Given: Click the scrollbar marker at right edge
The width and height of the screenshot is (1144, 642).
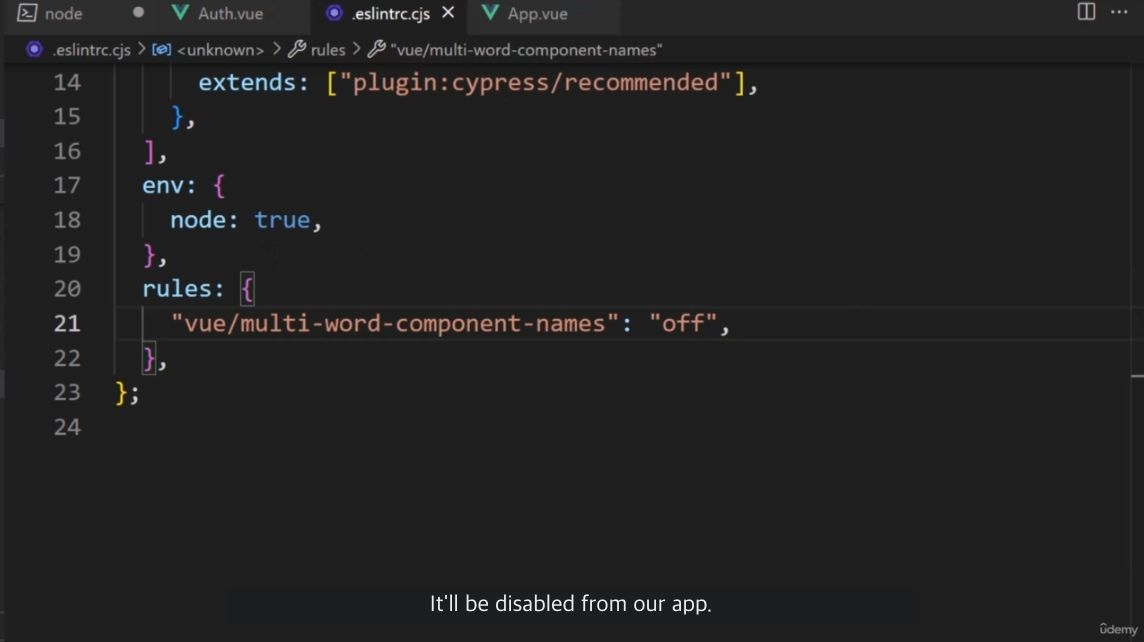Looking at the screenshot, I should pos(1137,376).
